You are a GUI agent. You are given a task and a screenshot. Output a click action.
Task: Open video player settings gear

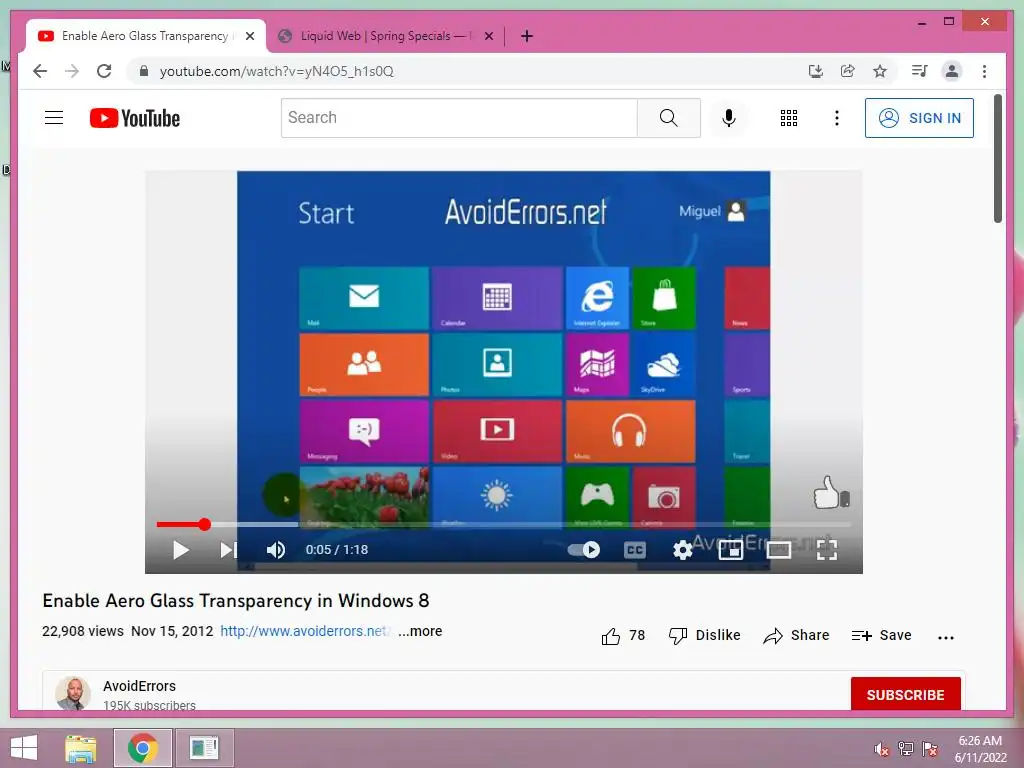[682, 550]
